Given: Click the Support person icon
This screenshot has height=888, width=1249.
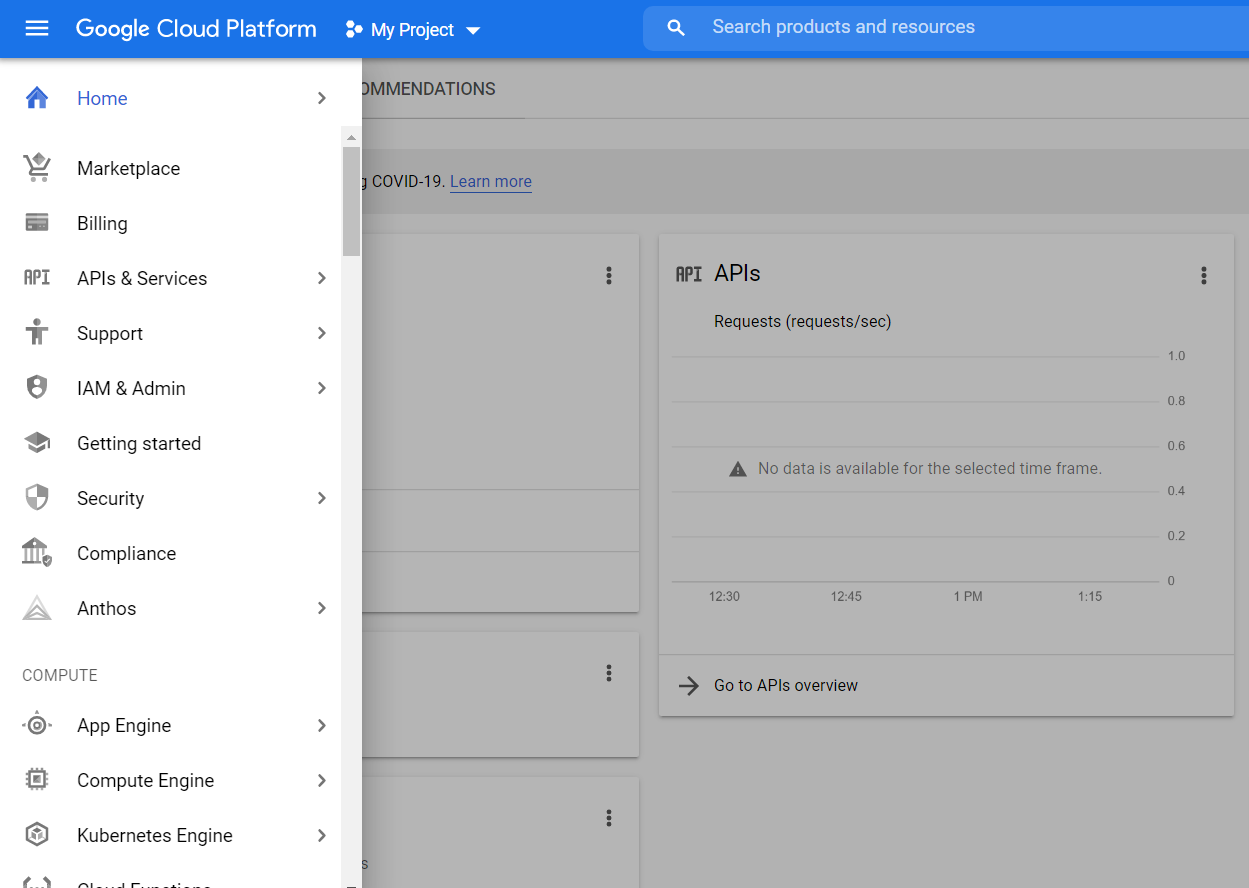Looking at the screenshot, I should [x=37, y=332].
